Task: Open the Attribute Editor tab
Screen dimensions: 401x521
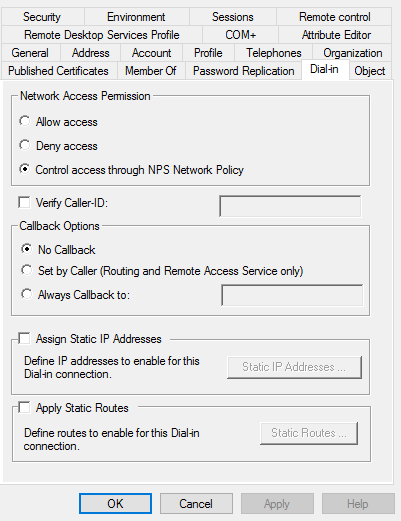Action: pos(336,35)
